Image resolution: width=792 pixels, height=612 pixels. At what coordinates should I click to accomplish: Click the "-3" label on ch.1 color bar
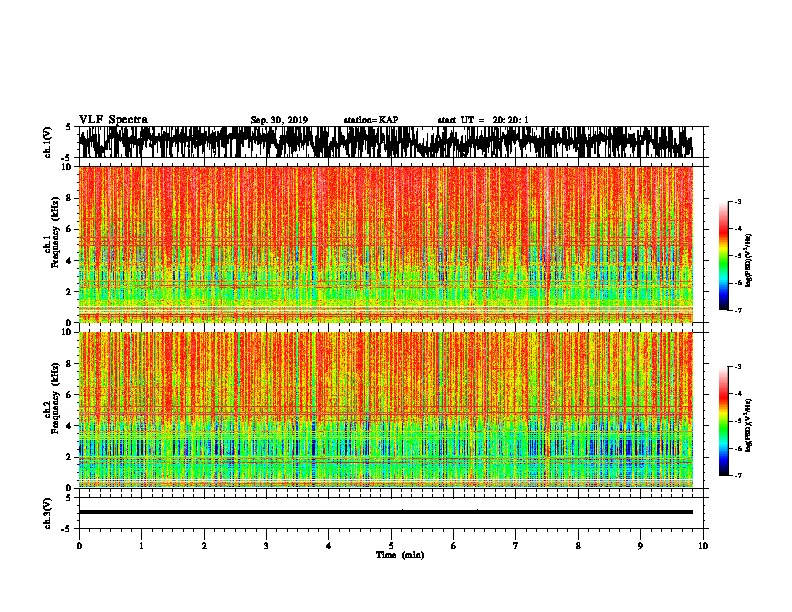(738, 201)
